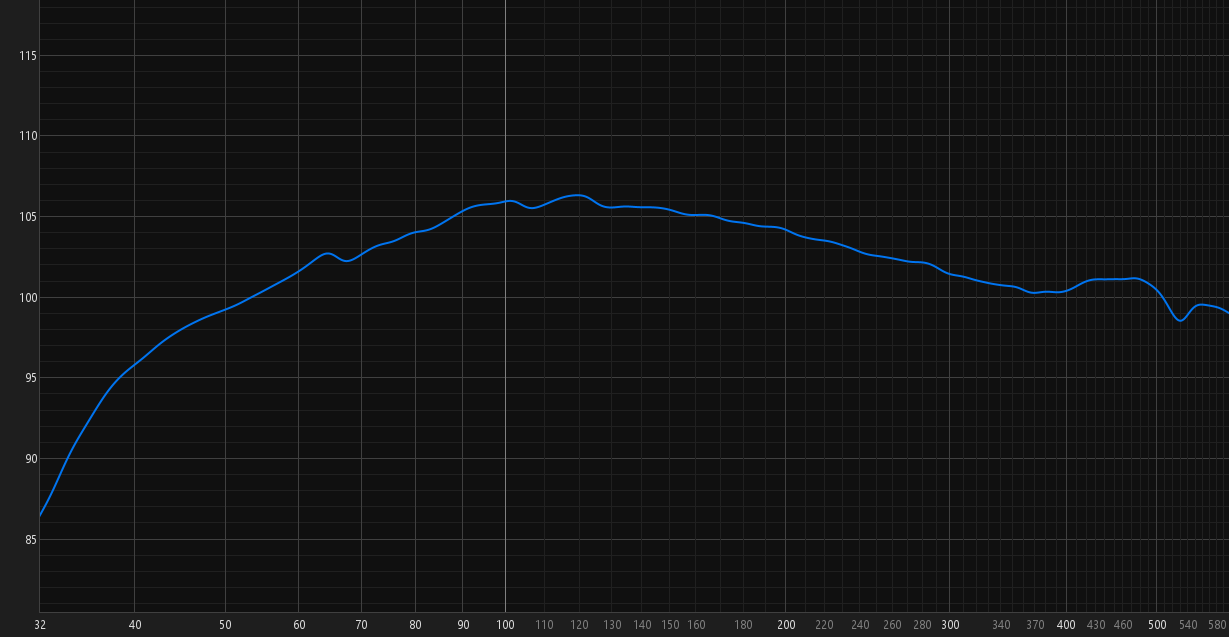The width and height of the screenshot is (1229, 637).
Task: Click the 460 frequency axis label
Action: [1124, 625]
